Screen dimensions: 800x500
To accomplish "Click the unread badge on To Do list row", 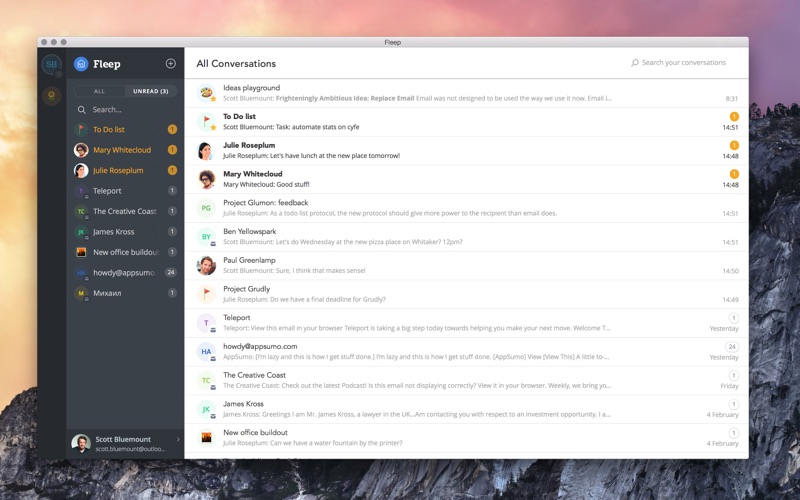I will [x=734, y=116].
